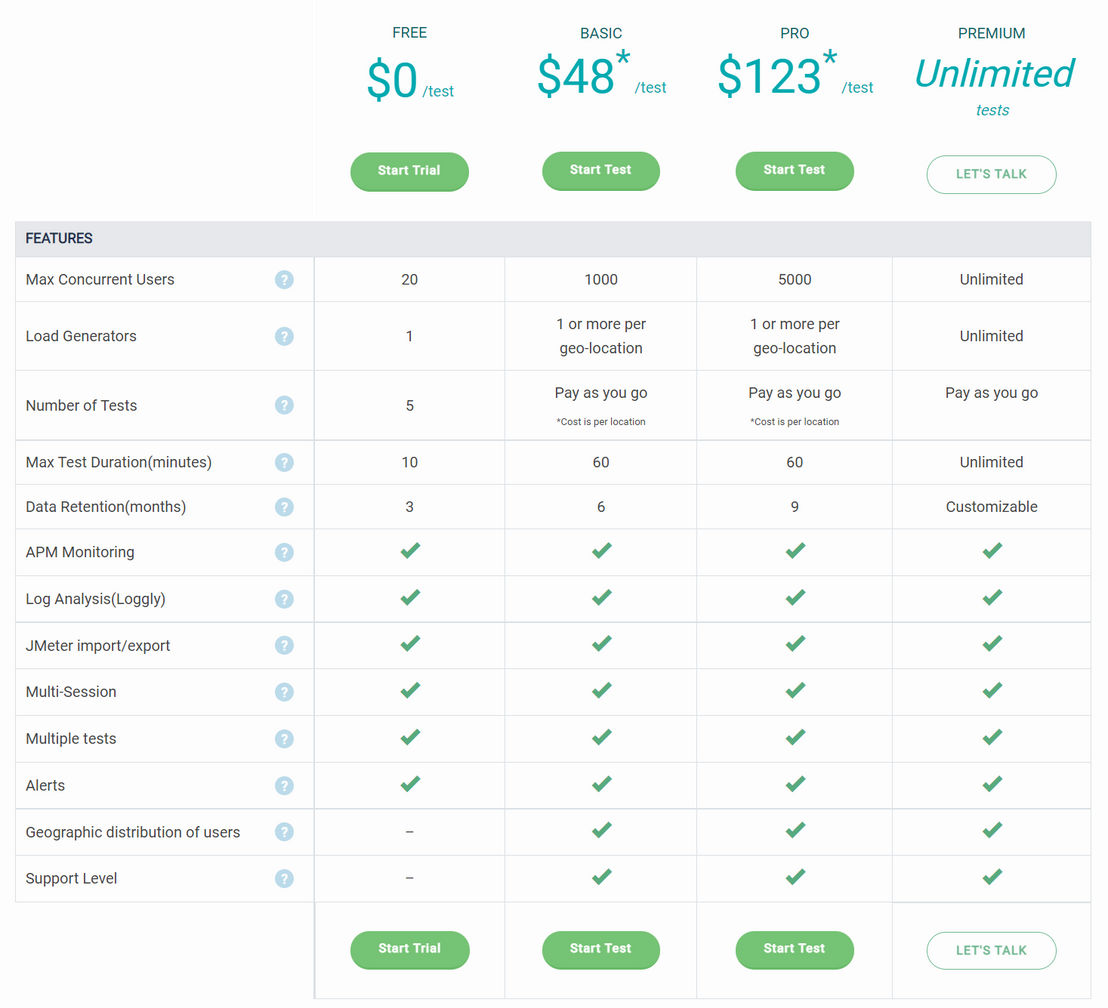Click the value 6 for BASIC retention
This screenshot has width=1108, height=1008.
pyautogui.click(x=601, y=508)
